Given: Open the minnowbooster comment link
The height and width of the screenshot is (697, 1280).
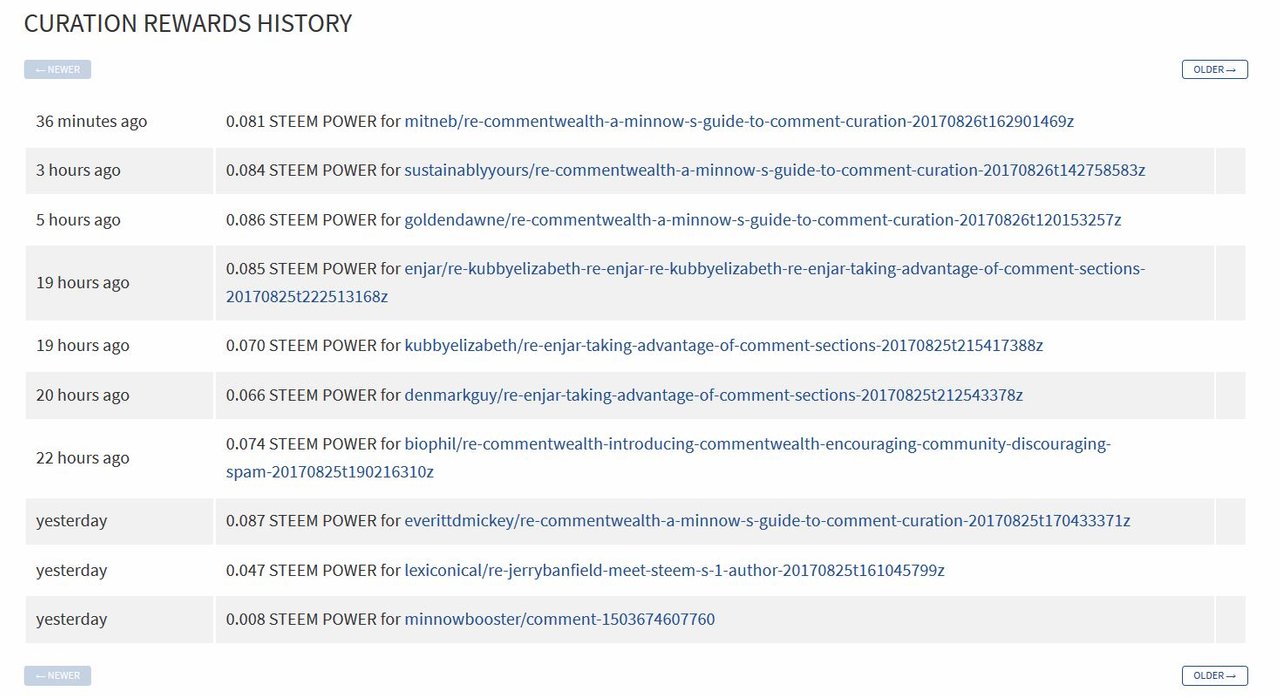Looking at the screenshot, I should coord(559,620).
